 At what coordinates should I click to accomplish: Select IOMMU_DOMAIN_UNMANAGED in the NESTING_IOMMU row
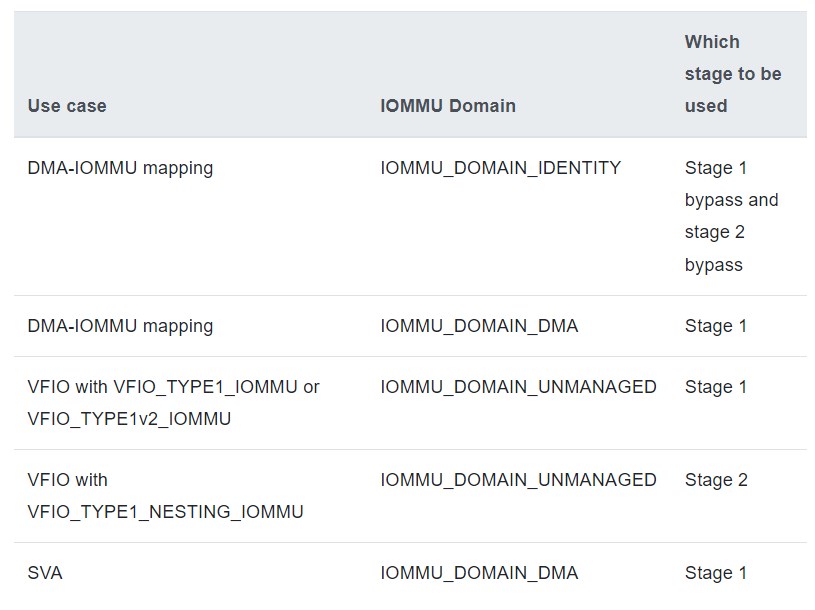click(518, 480)
